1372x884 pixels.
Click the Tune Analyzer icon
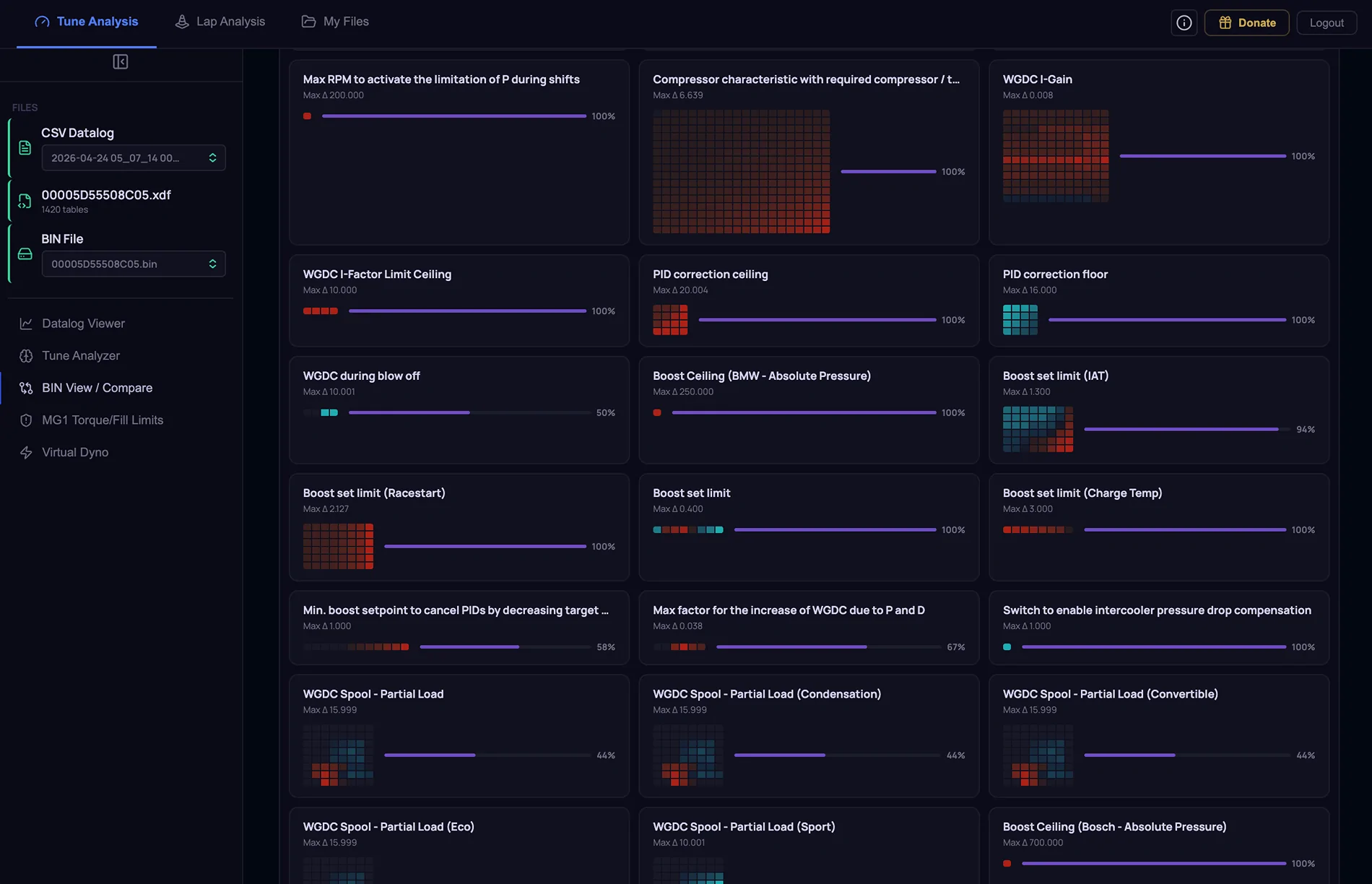tap(26, 356)
